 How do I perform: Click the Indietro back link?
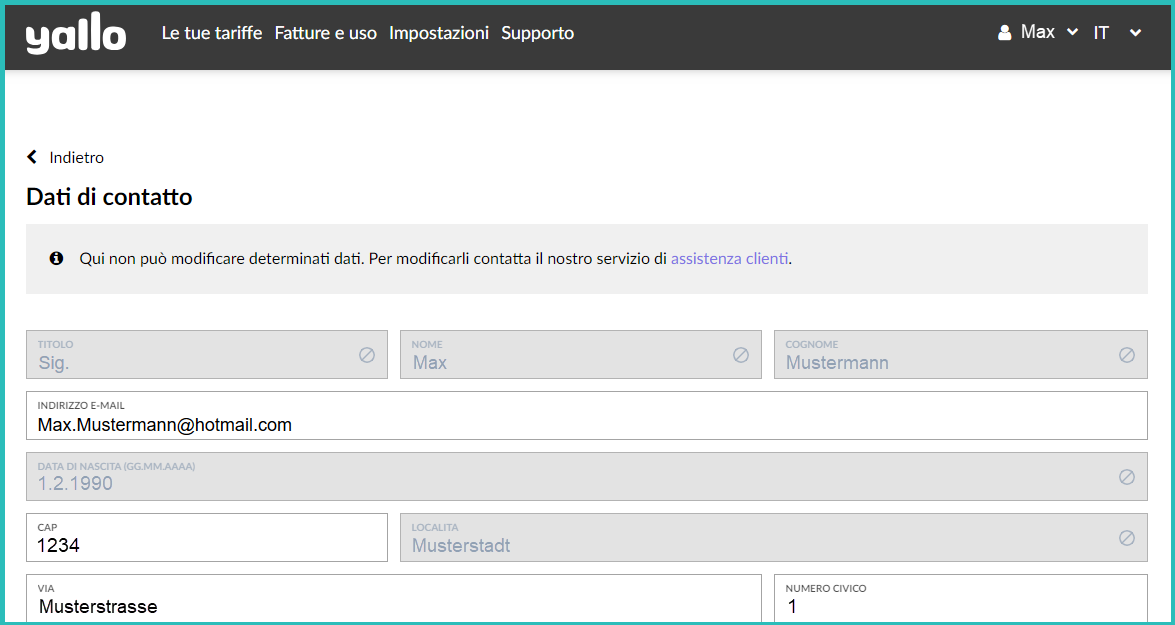76,157
